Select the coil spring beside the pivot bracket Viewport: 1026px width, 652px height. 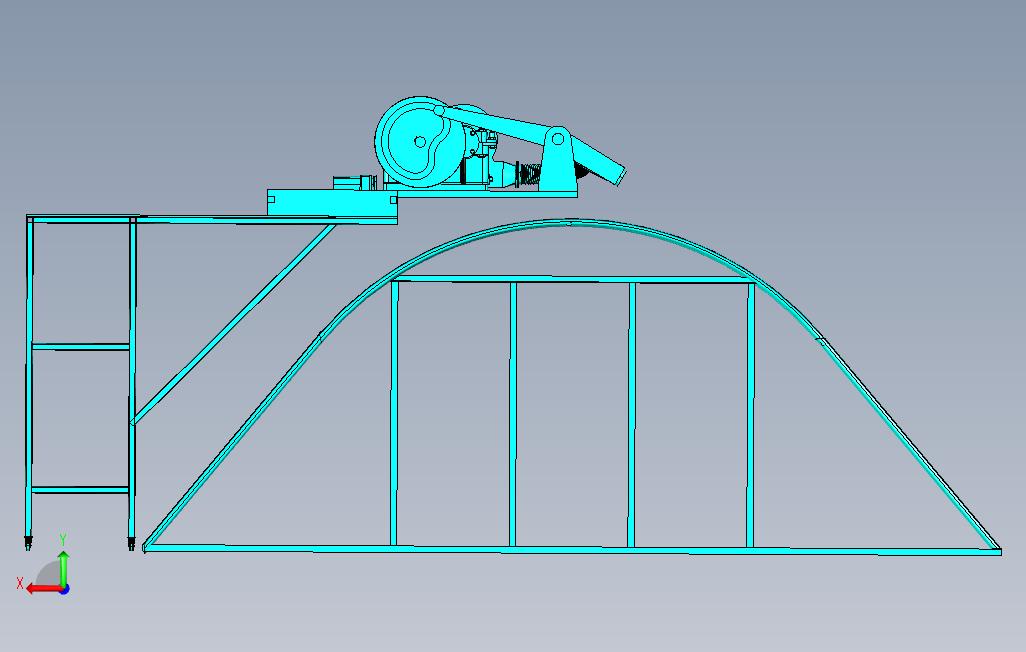point(529,174)
